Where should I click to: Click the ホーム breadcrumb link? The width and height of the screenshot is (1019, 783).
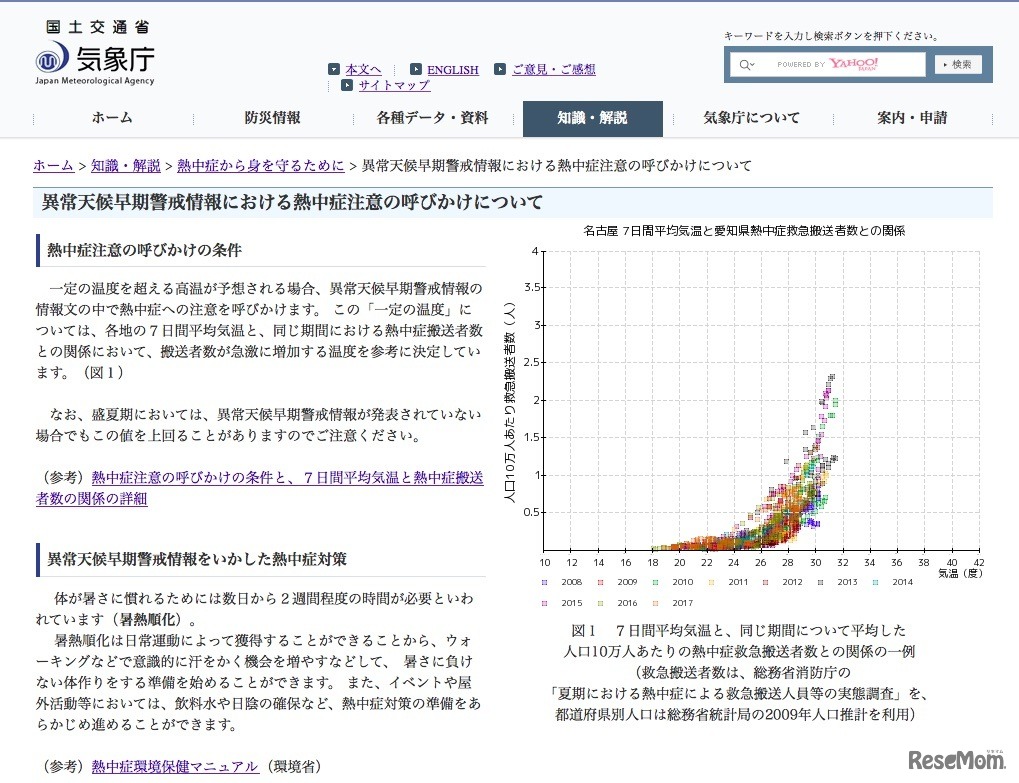52,166
